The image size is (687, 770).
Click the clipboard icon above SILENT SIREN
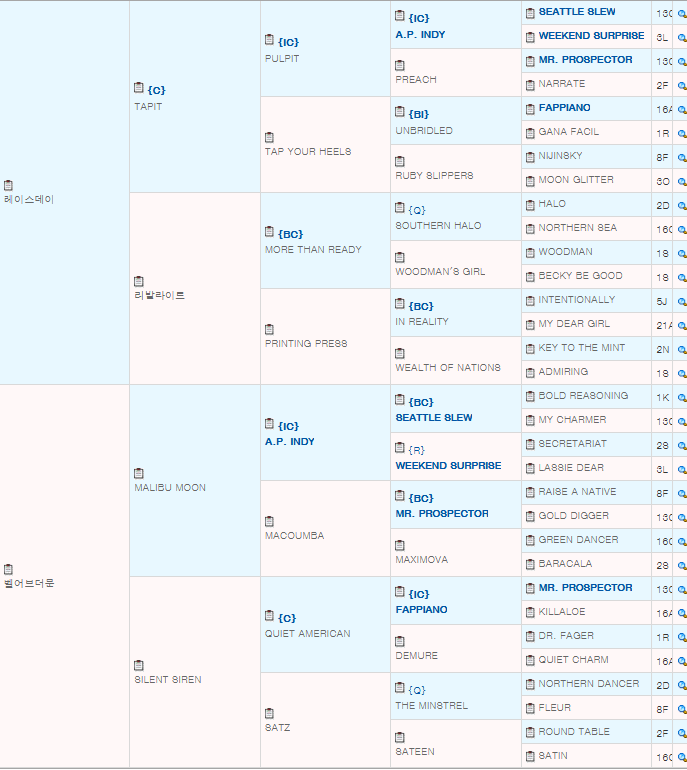pyautogui.click(x=138, y=666)
